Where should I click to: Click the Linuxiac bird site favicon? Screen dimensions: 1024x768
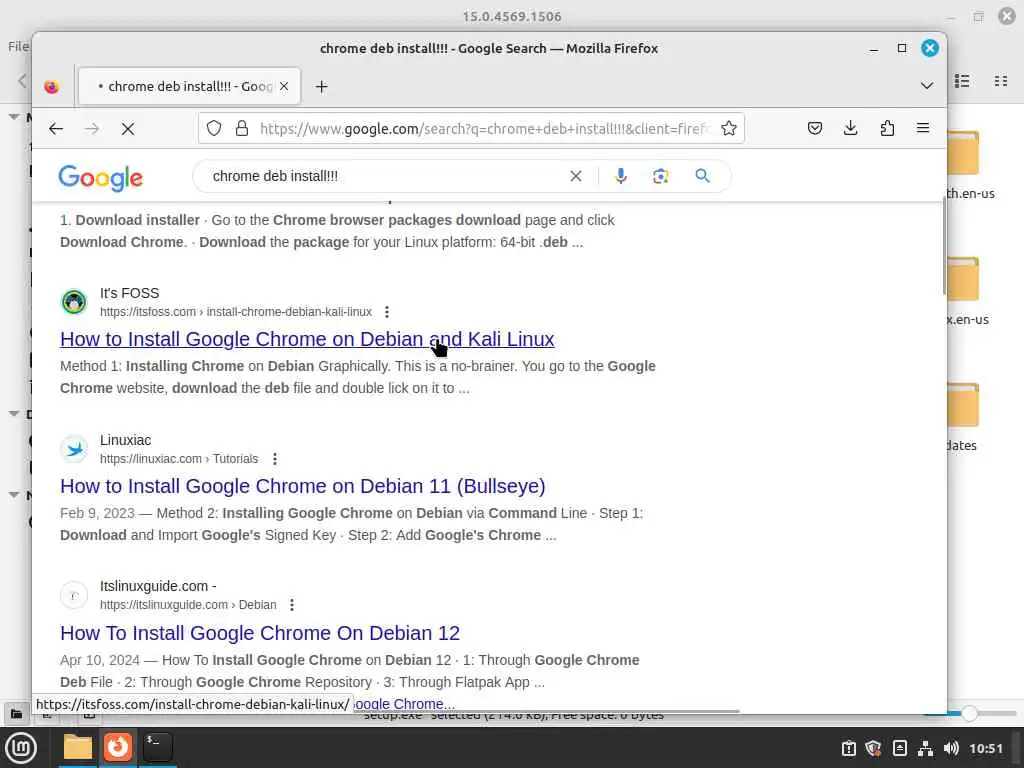74,449
